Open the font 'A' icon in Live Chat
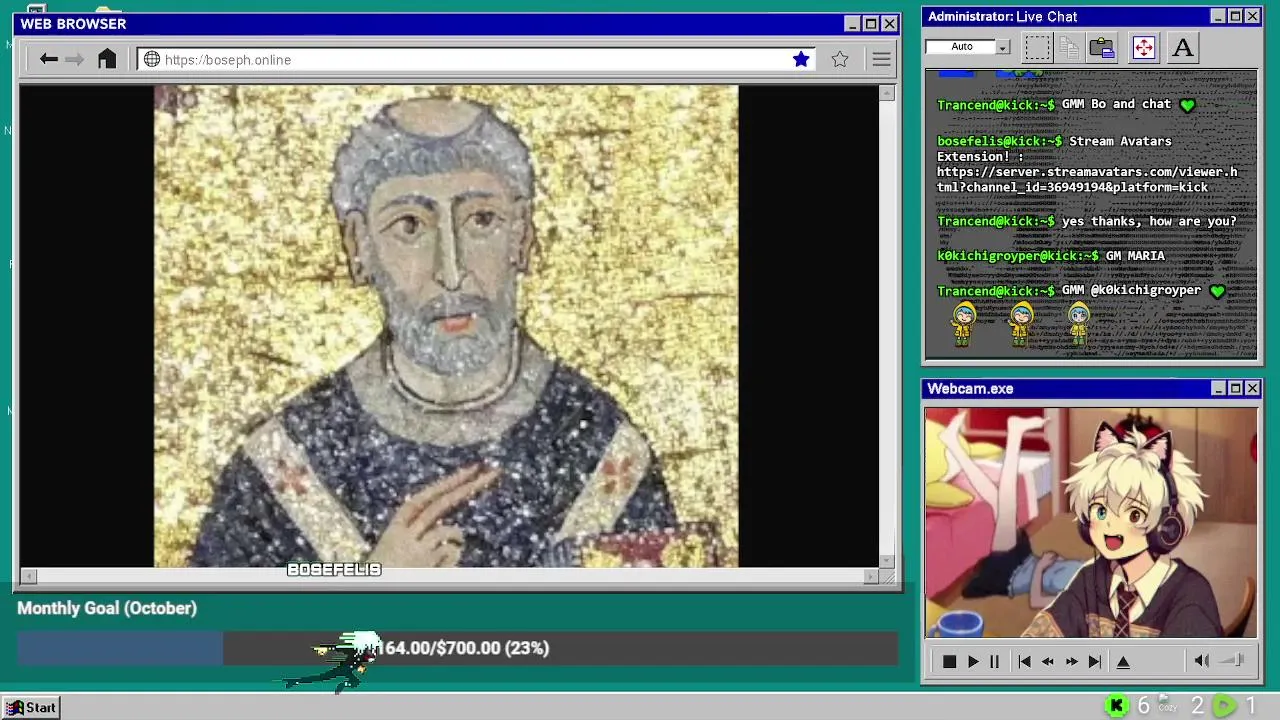The image size is (1280, 720). 1183,47
